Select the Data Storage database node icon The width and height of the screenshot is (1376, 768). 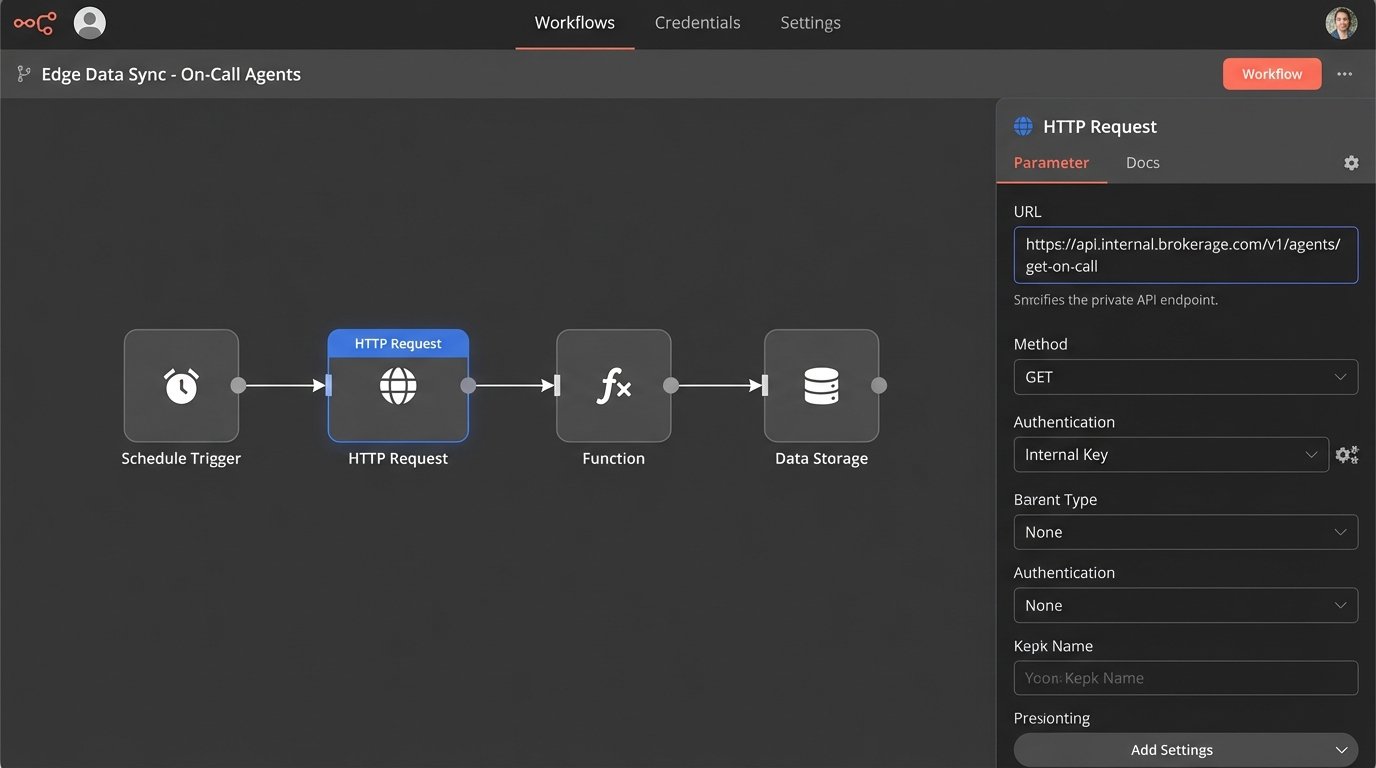[821, 385]
